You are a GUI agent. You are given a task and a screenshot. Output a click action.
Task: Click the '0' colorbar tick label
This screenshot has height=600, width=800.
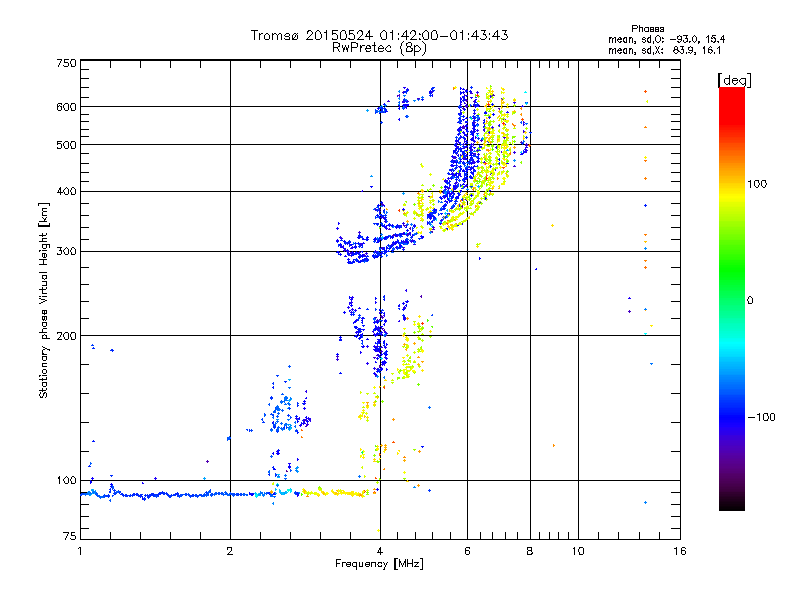[750, 301]
